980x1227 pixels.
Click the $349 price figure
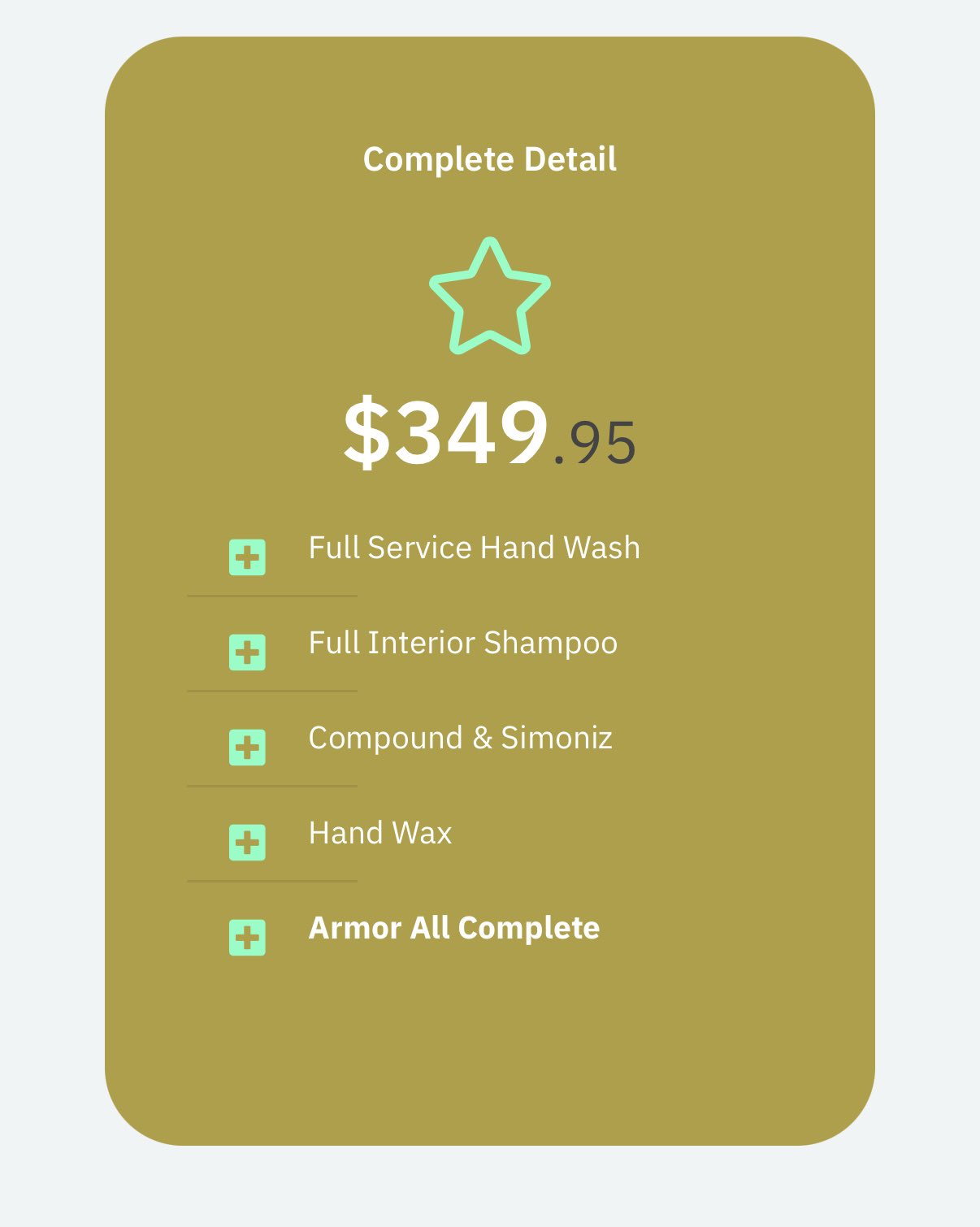tap(445, 432)
